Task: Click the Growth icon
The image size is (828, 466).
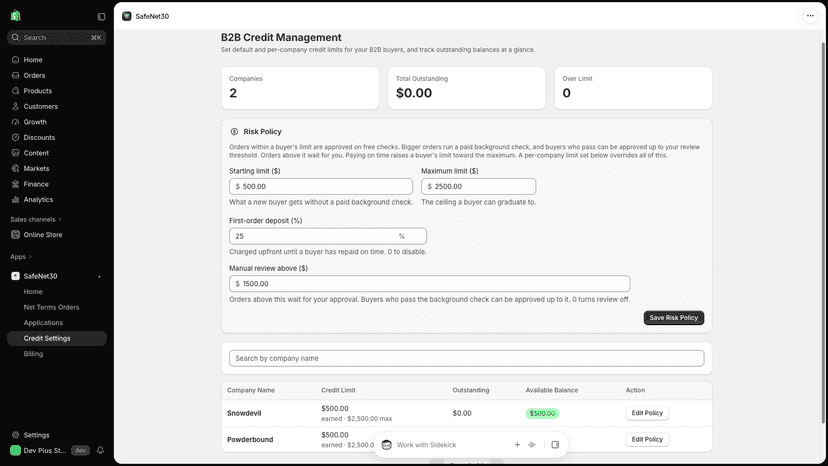Action: [15, 122]
